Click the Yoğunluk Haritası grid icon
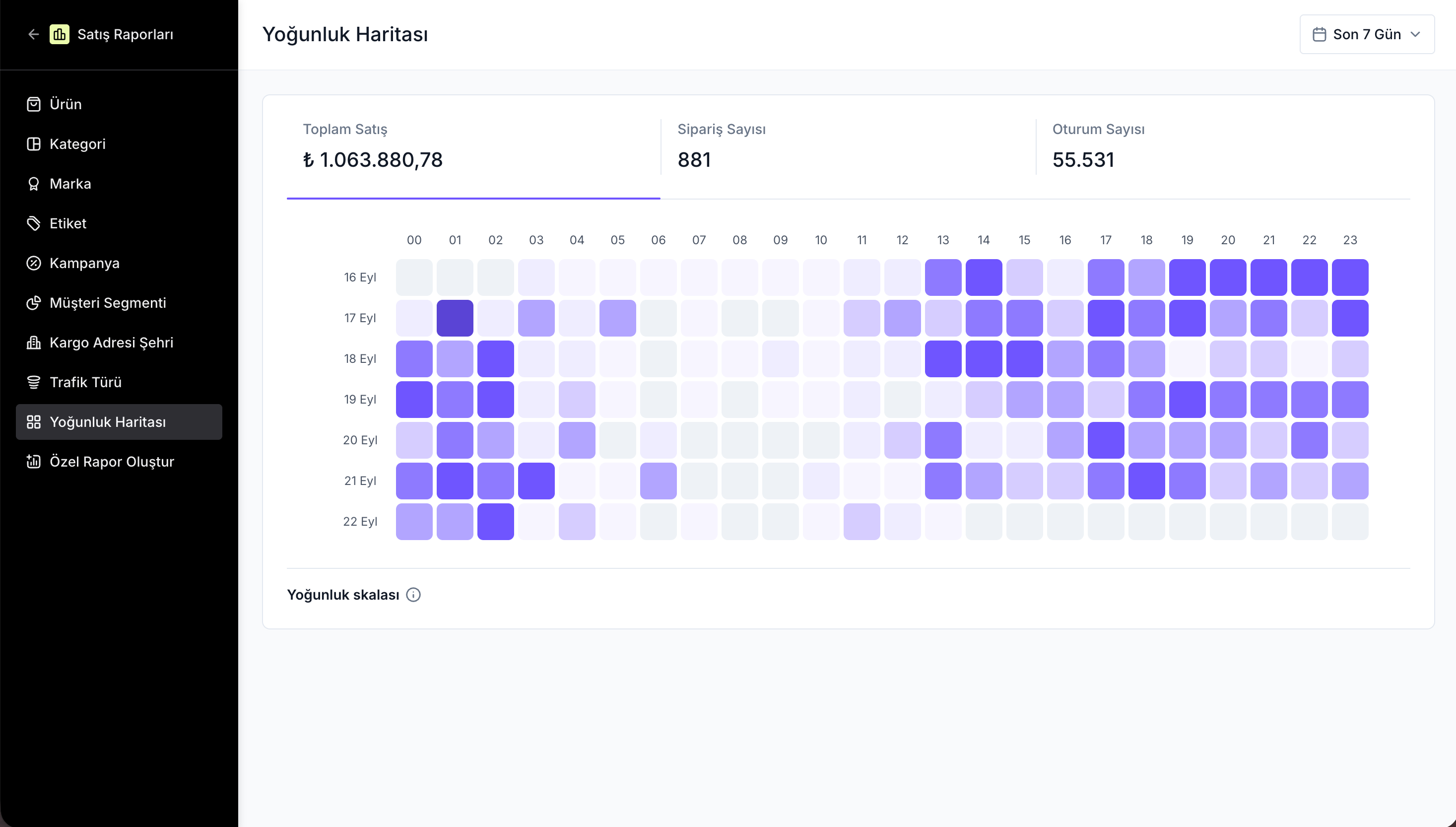 (x=33, y=422)
